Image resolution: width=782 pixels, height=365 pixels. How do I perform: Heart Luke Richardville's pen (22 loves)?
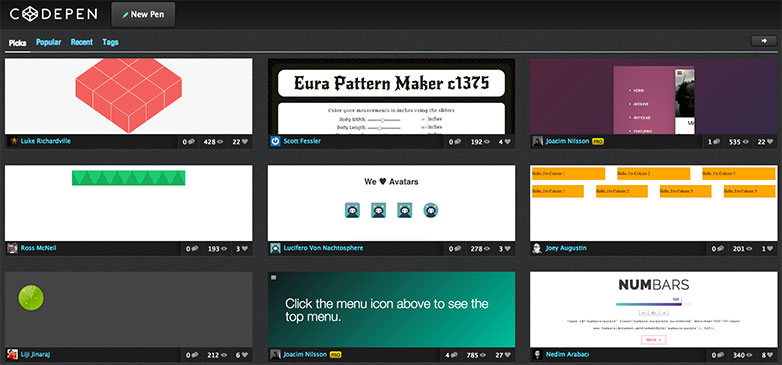click(x=240, y=142)
